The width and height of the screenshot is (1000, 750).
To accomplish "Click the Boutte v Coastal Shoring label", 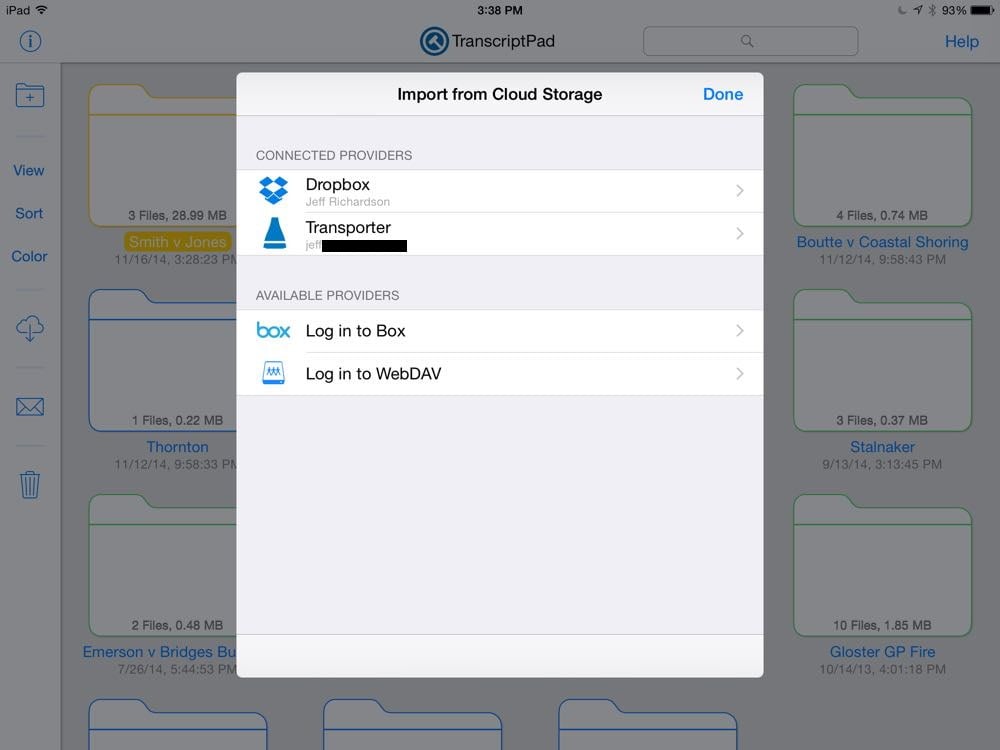I will pyautogui.click(x=882, y=242).
